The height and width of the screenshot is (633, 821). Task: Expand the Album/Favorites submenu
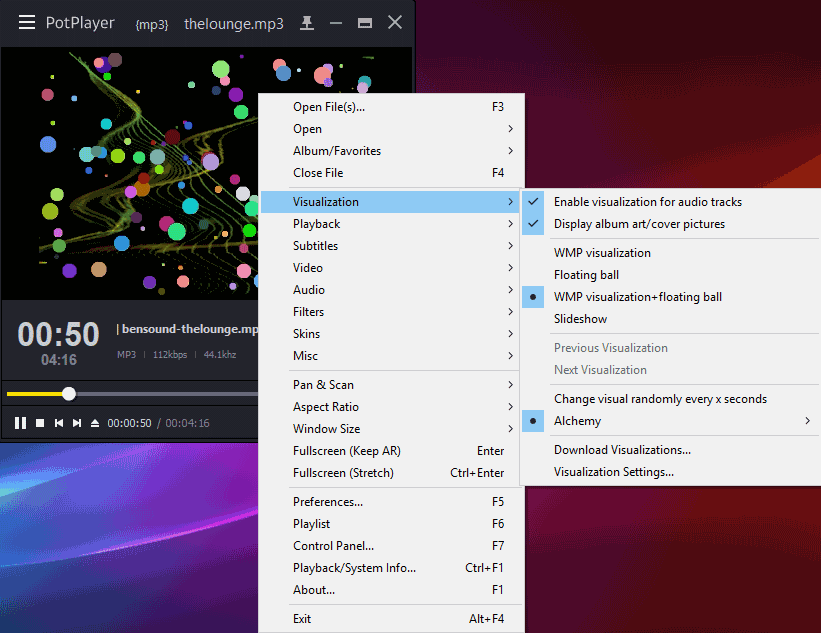tap(390, 151)
